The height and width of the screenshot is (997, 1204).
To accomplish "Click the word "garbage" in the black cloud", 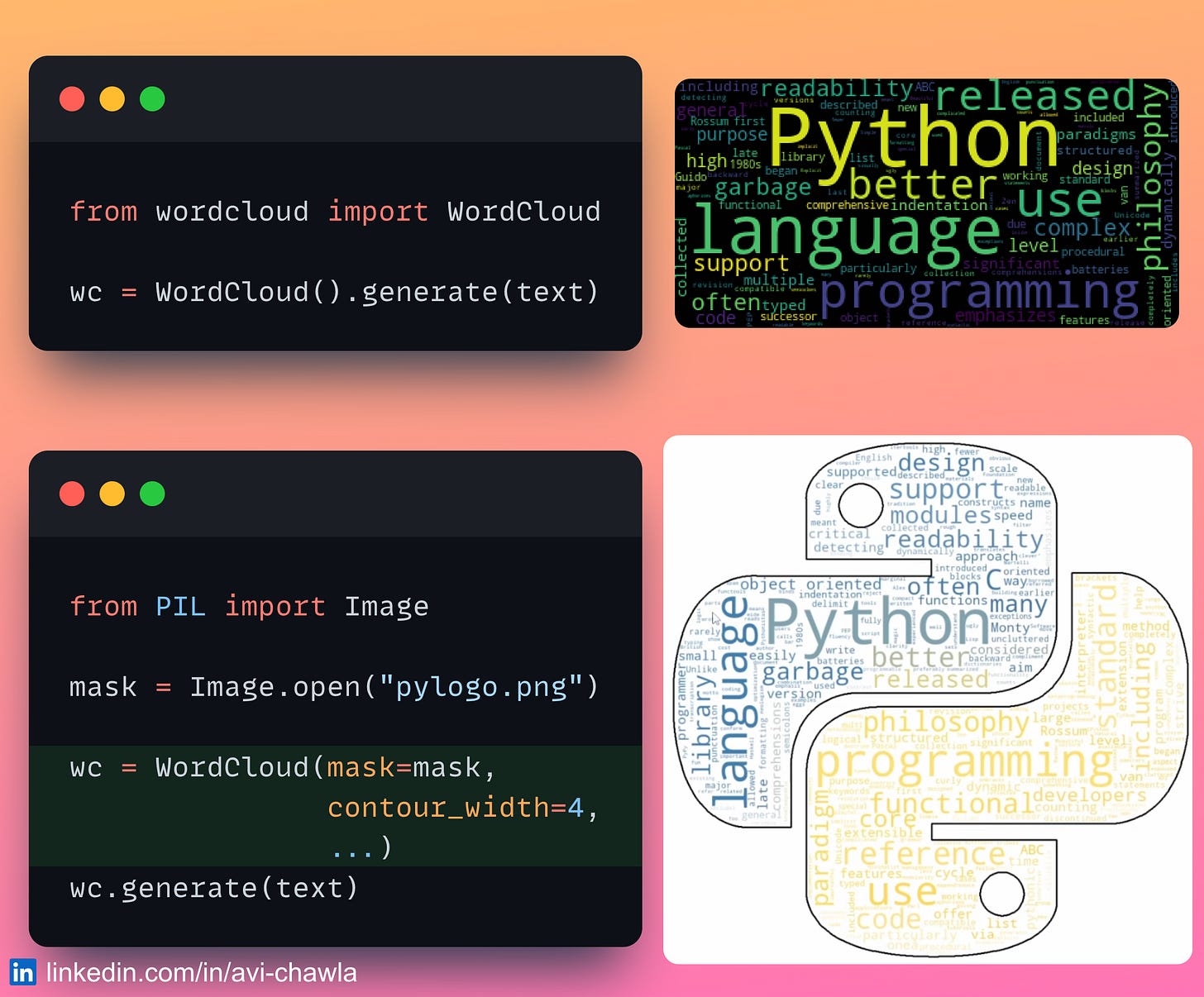I will [762, 189].
